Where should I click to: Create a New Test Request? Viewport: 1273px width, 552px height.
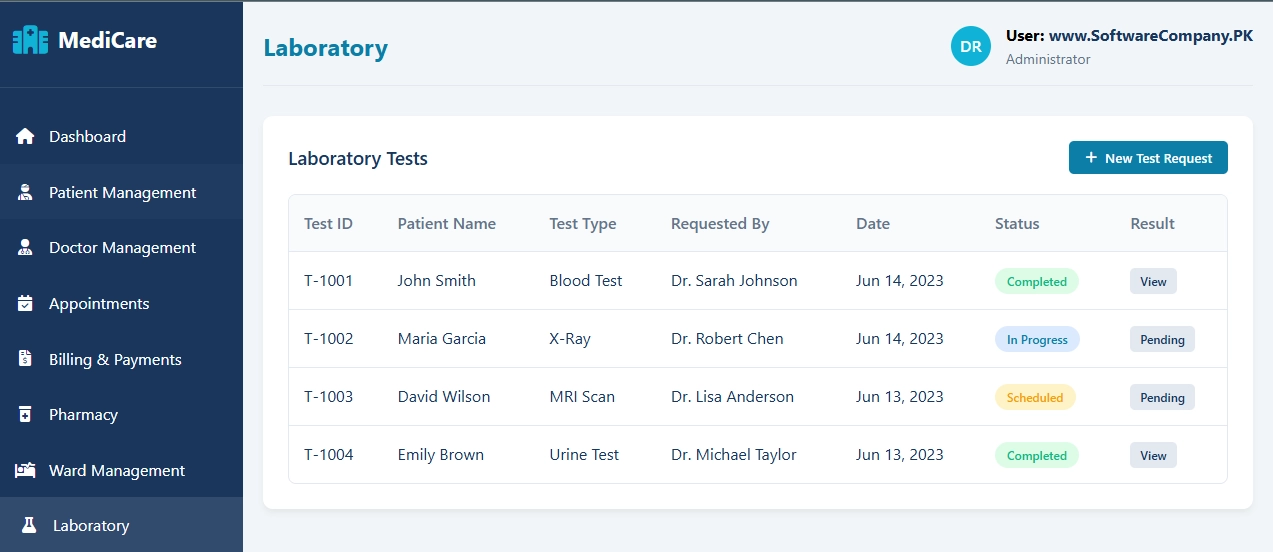point(1148,158)
